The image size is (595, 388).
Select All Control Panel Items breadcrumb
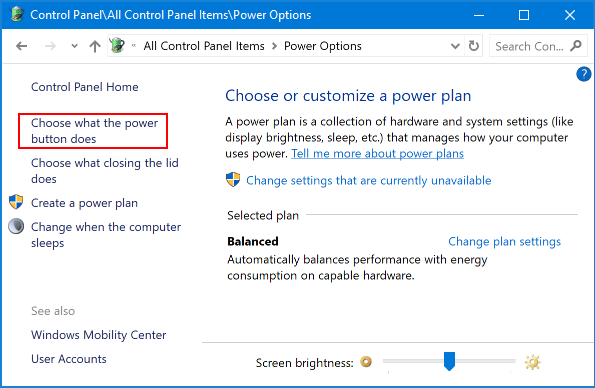click(204, 46)
